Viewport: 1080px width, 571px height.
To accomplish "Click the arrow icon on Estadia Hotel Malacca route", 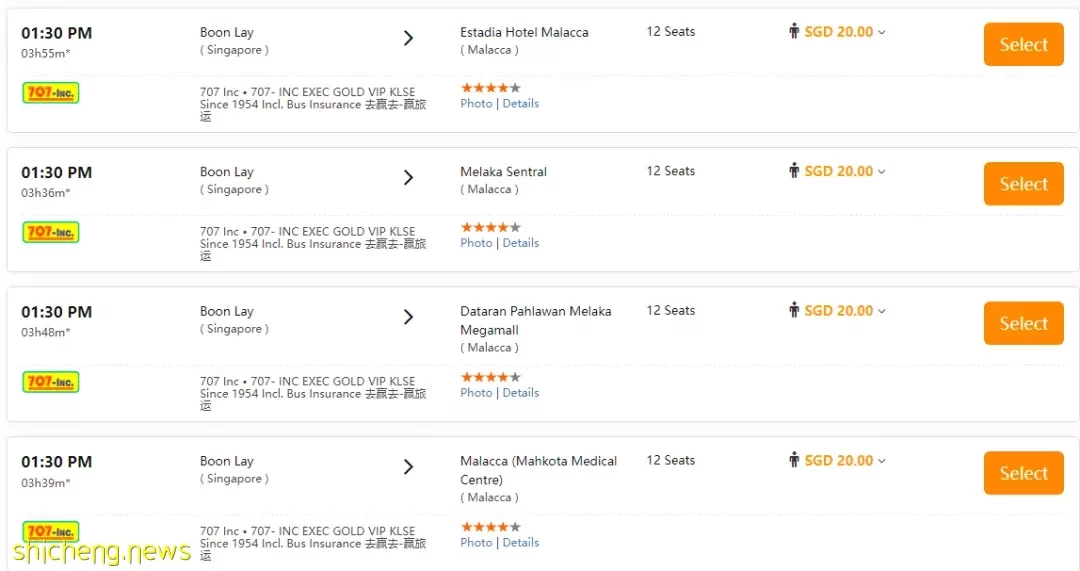I will (408, 38).
